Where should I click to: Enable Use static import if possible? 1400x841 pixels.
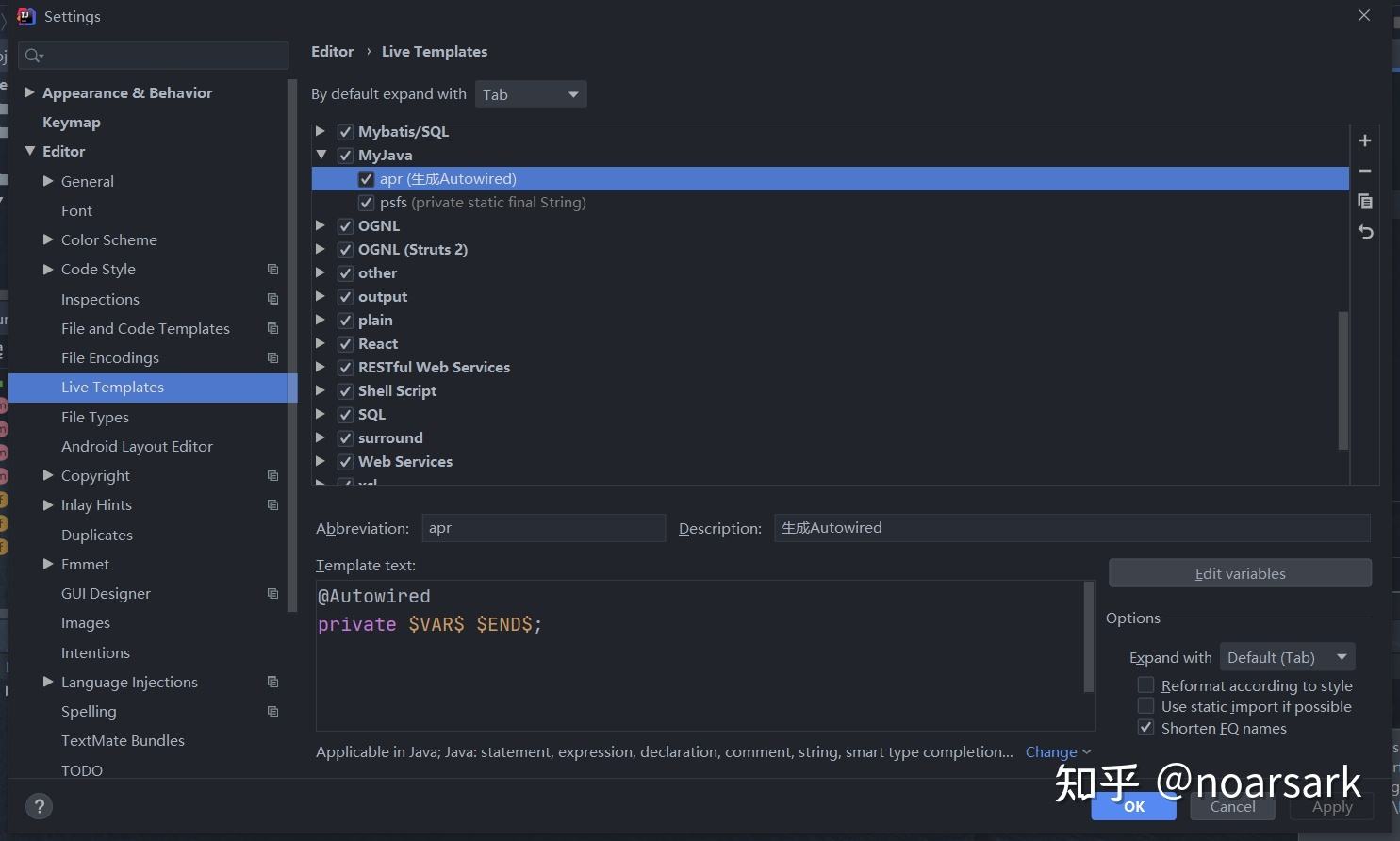coord(1145,706)
